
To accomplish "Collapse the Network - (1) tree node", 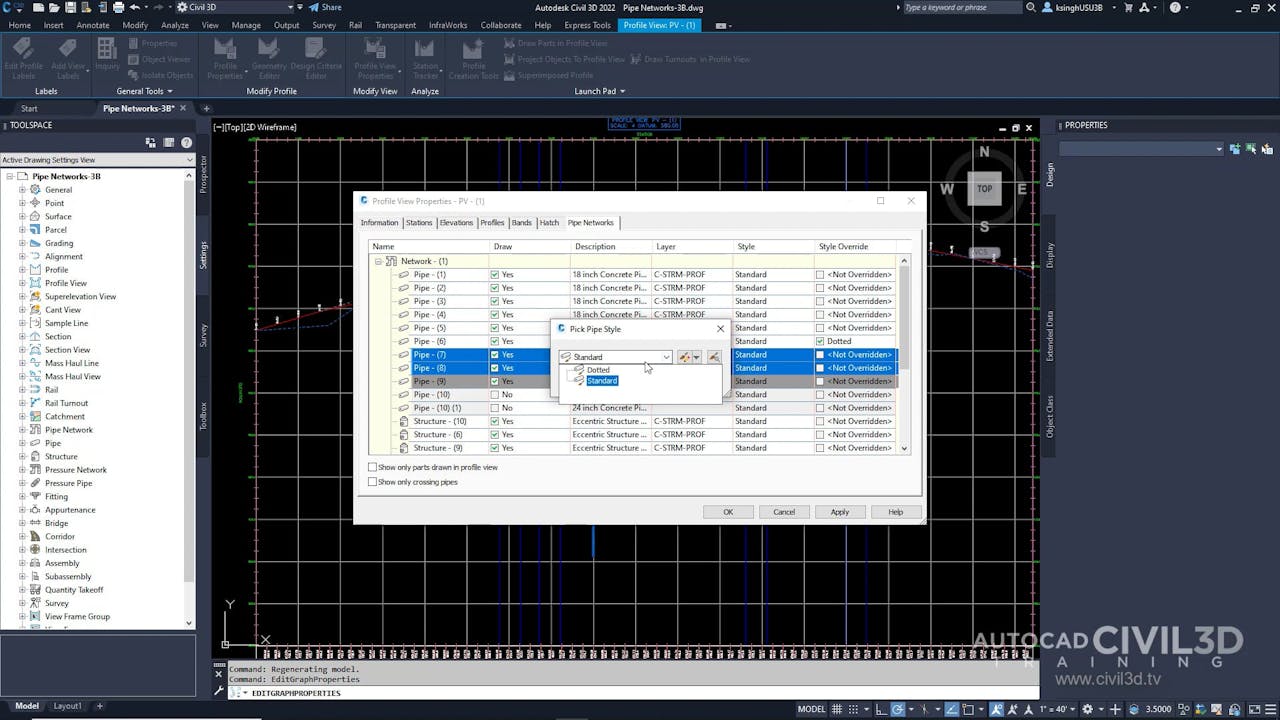I will pos(377,261).
